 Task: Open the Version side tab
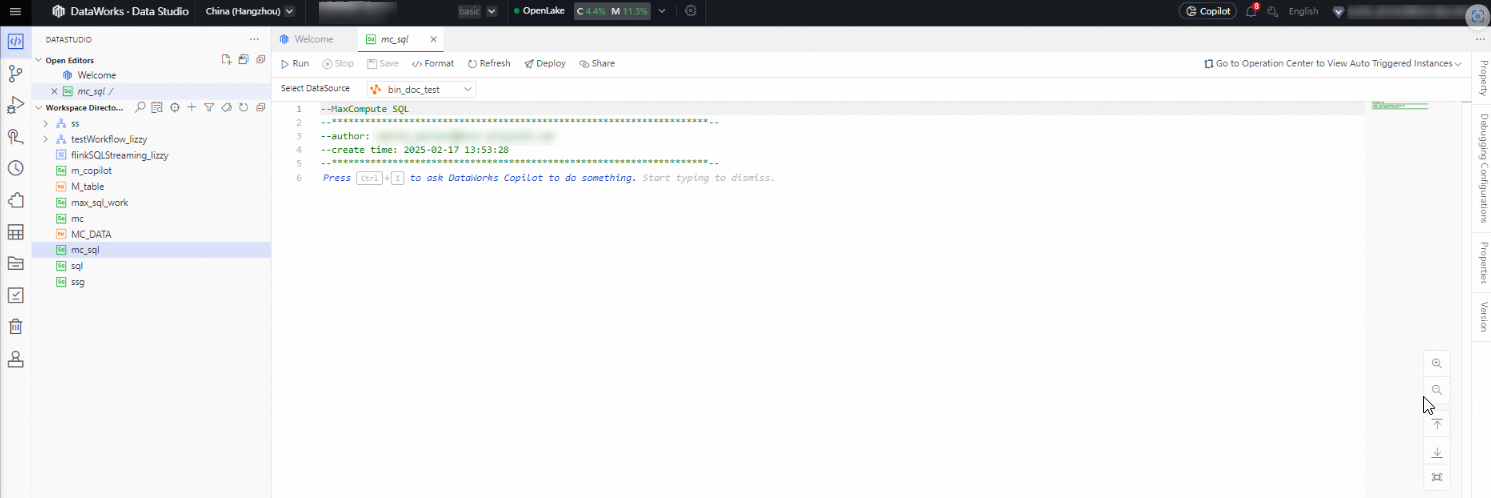tap(1482, 316)
